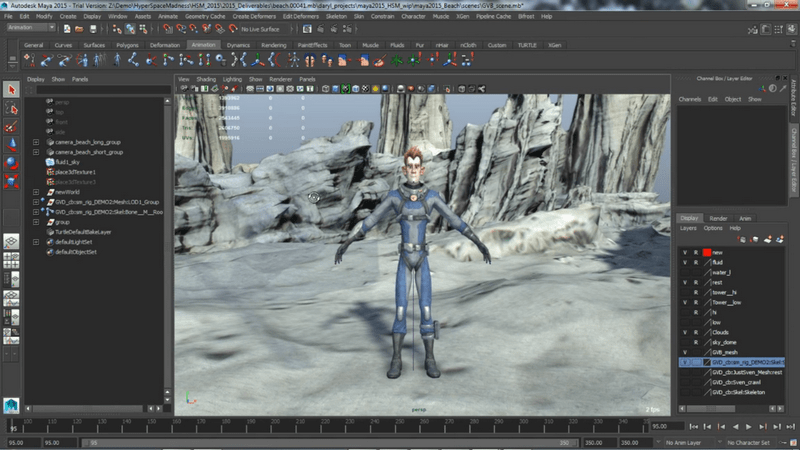This screenshot has width=800, height=450.
Task: Click the Joint tool shelf icon
Action: [133, 60]
